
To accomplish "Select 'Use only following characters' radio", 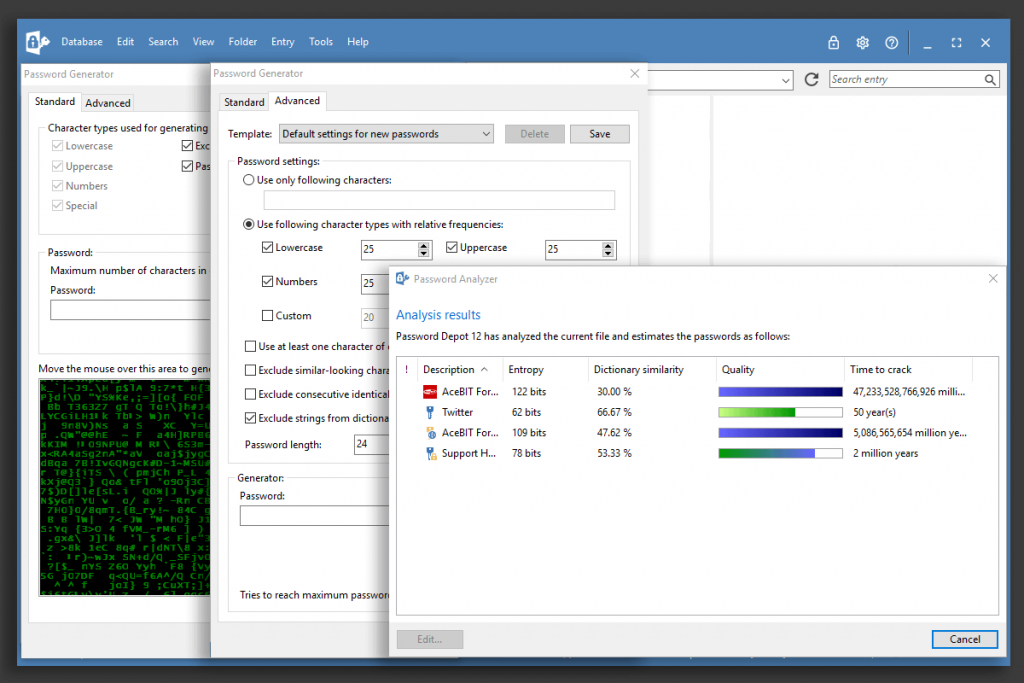I will coord(249,180).
